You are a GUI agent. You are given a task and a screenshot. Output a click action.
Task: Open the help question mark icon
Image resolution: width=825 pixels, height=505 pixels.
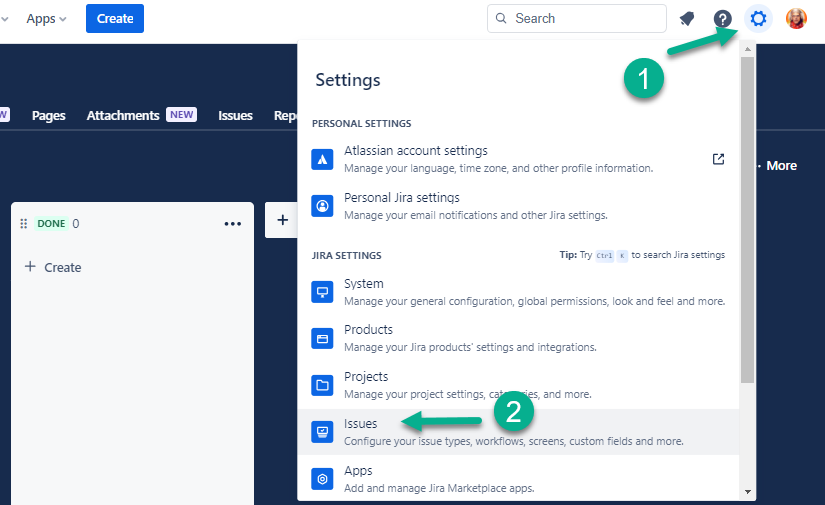tap(723, 19)
